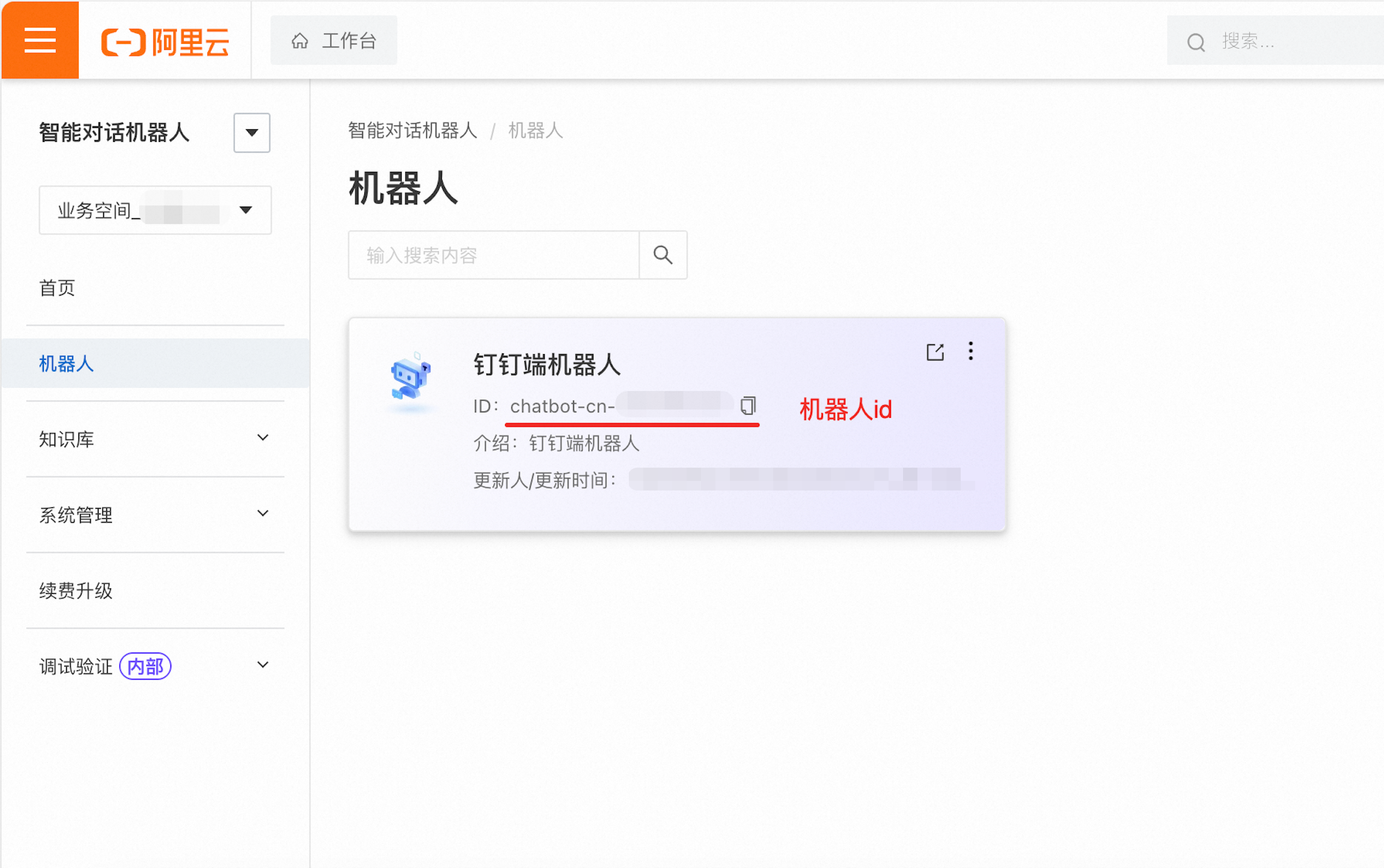The image size is (1384, 868).
Task: Copy the chatbot ID
Action: pos(748,406)
